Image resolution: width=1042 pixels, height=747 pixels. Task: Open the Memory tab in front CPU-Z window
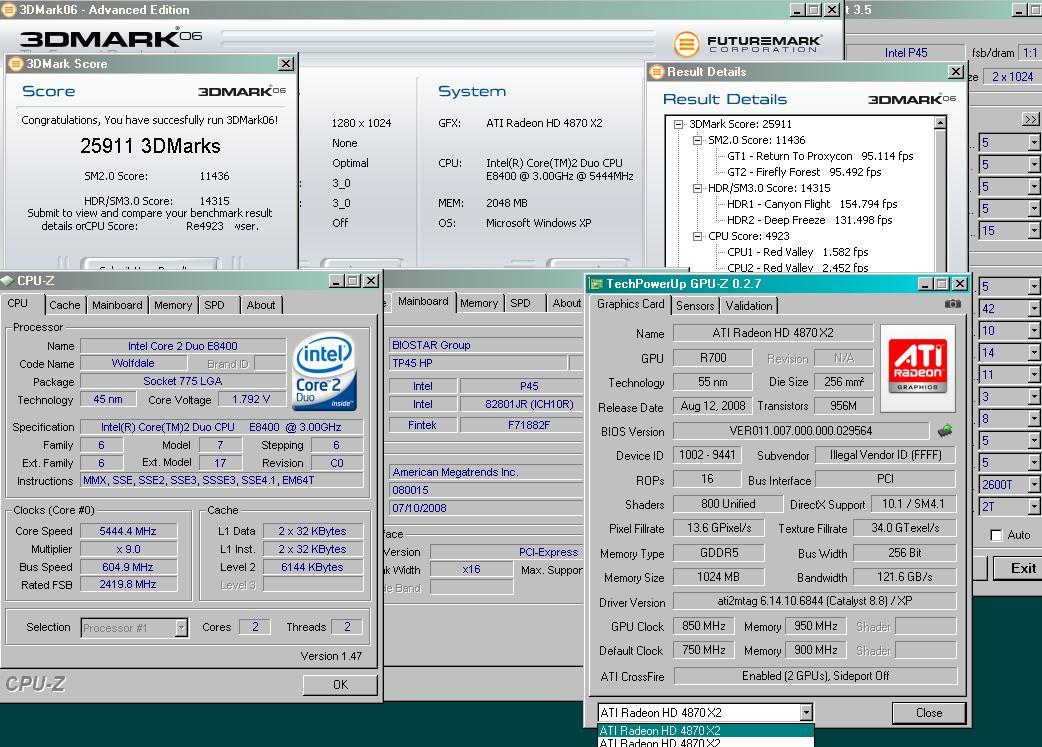pos(173,305)
